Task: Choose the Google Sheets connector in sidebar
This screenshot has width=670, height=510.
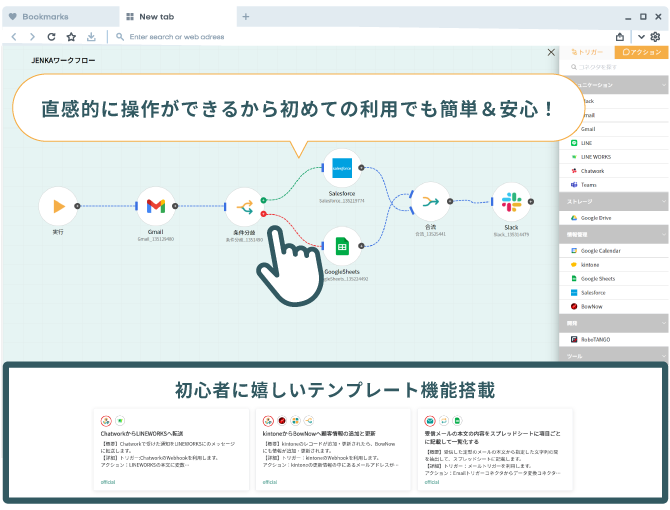Action: (x=614, y=278)
